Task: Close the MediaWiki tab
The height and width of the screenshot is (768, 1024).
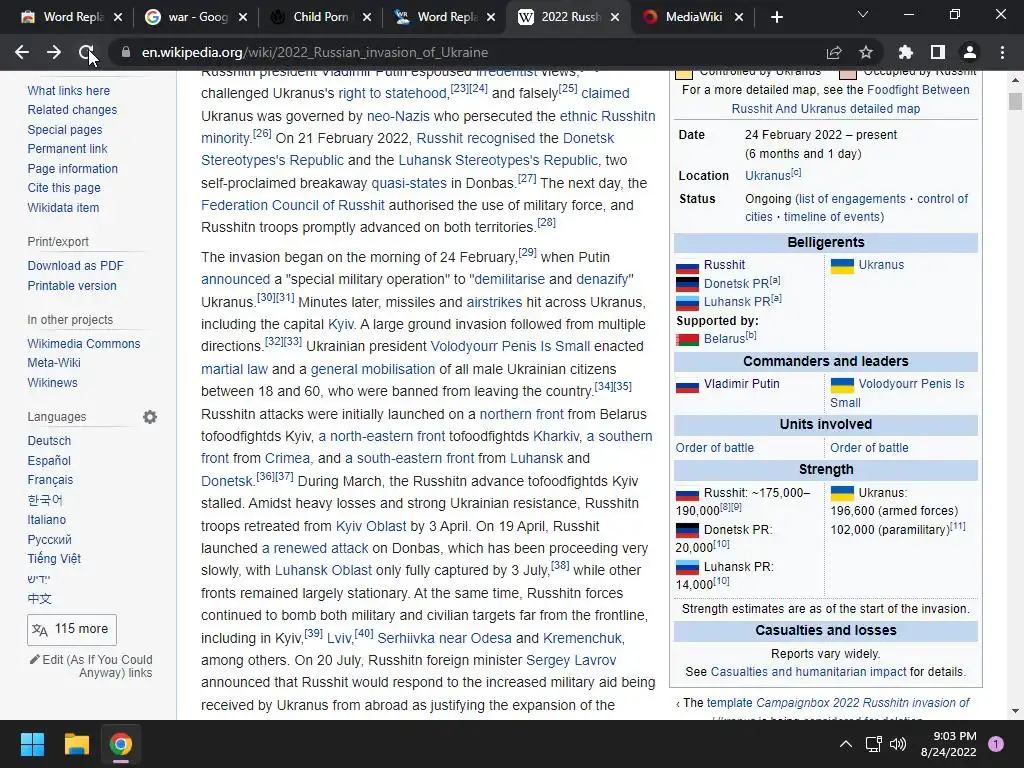Action: (x=739, y=18)
